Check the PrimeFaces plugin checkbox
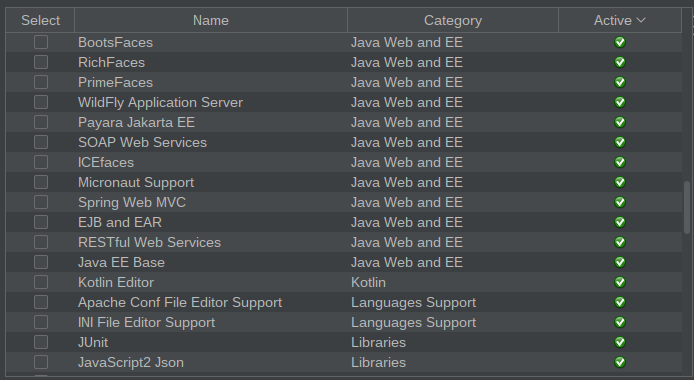 (41, 82)
